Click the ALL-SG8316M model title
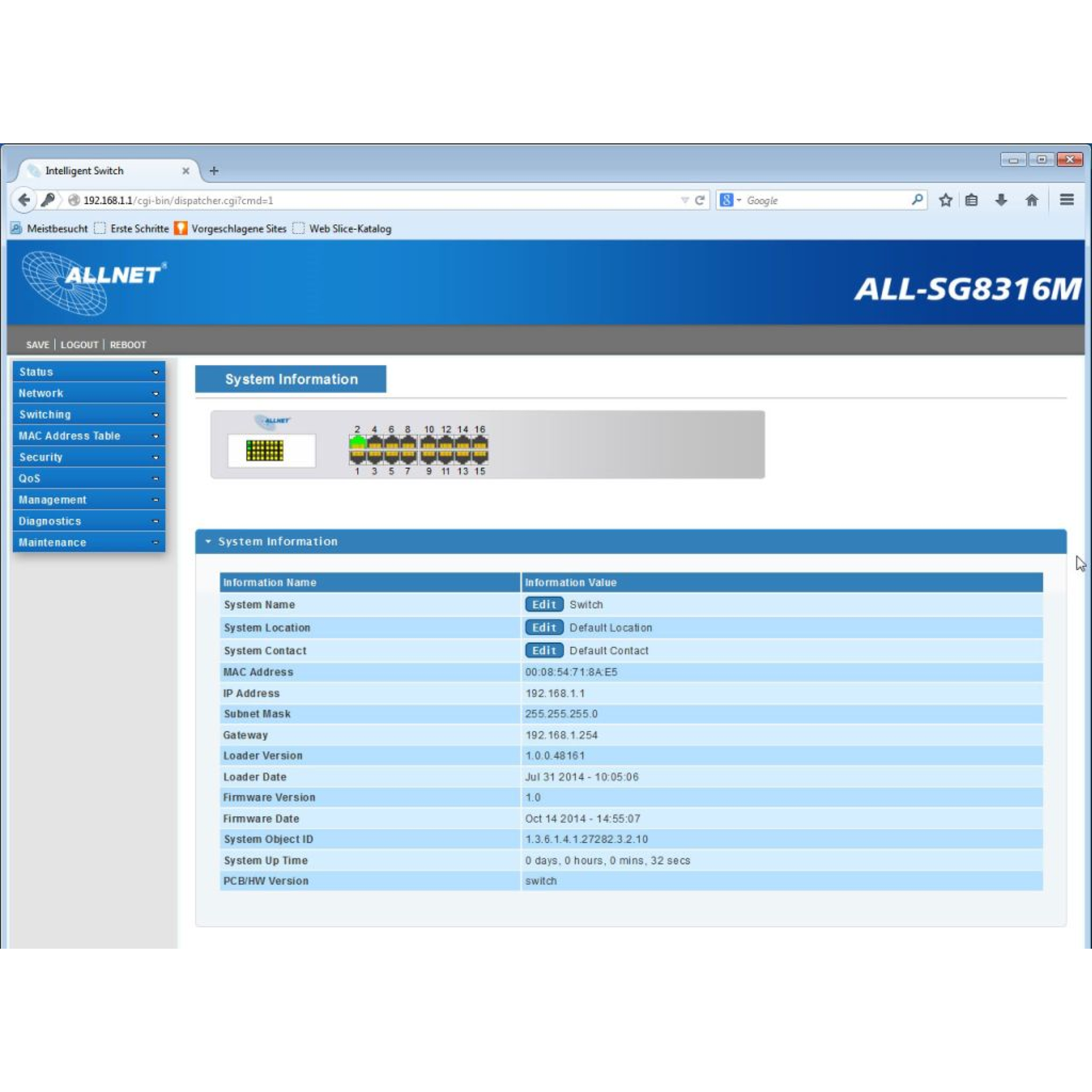This screenshot has width=1092, height=1092. 968,289
